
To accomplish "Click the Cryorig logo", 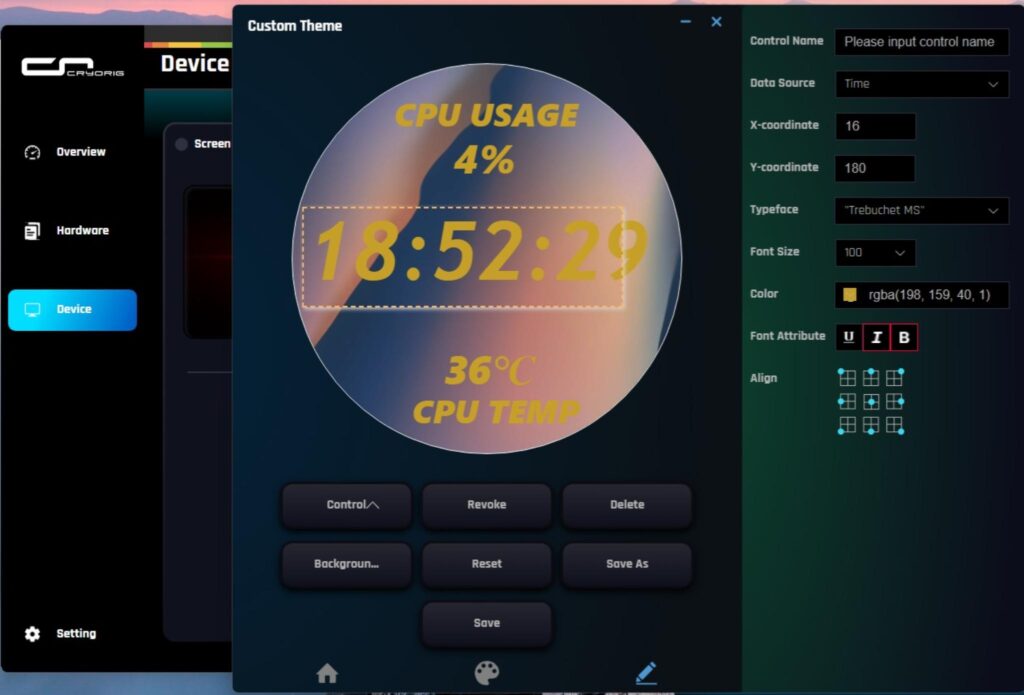I will click(72, 67).
